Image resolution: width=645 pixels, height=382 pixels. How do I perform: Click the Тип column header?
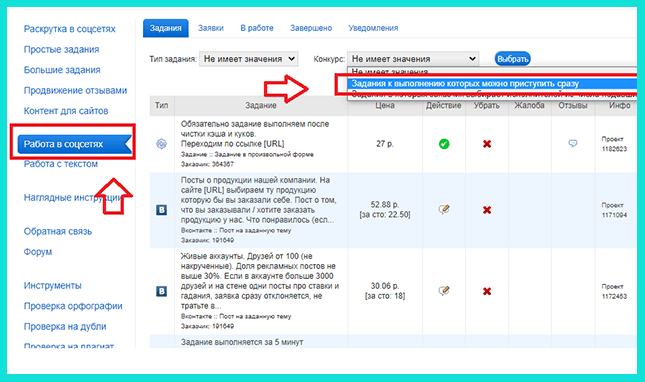161,106
